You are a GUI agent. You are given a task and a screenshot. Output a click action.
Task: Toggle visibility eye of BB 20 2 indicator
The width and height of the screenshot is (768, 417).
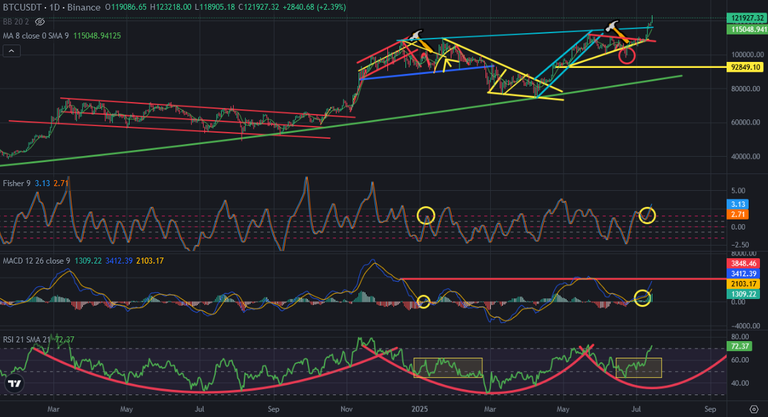tap(40, 22)
